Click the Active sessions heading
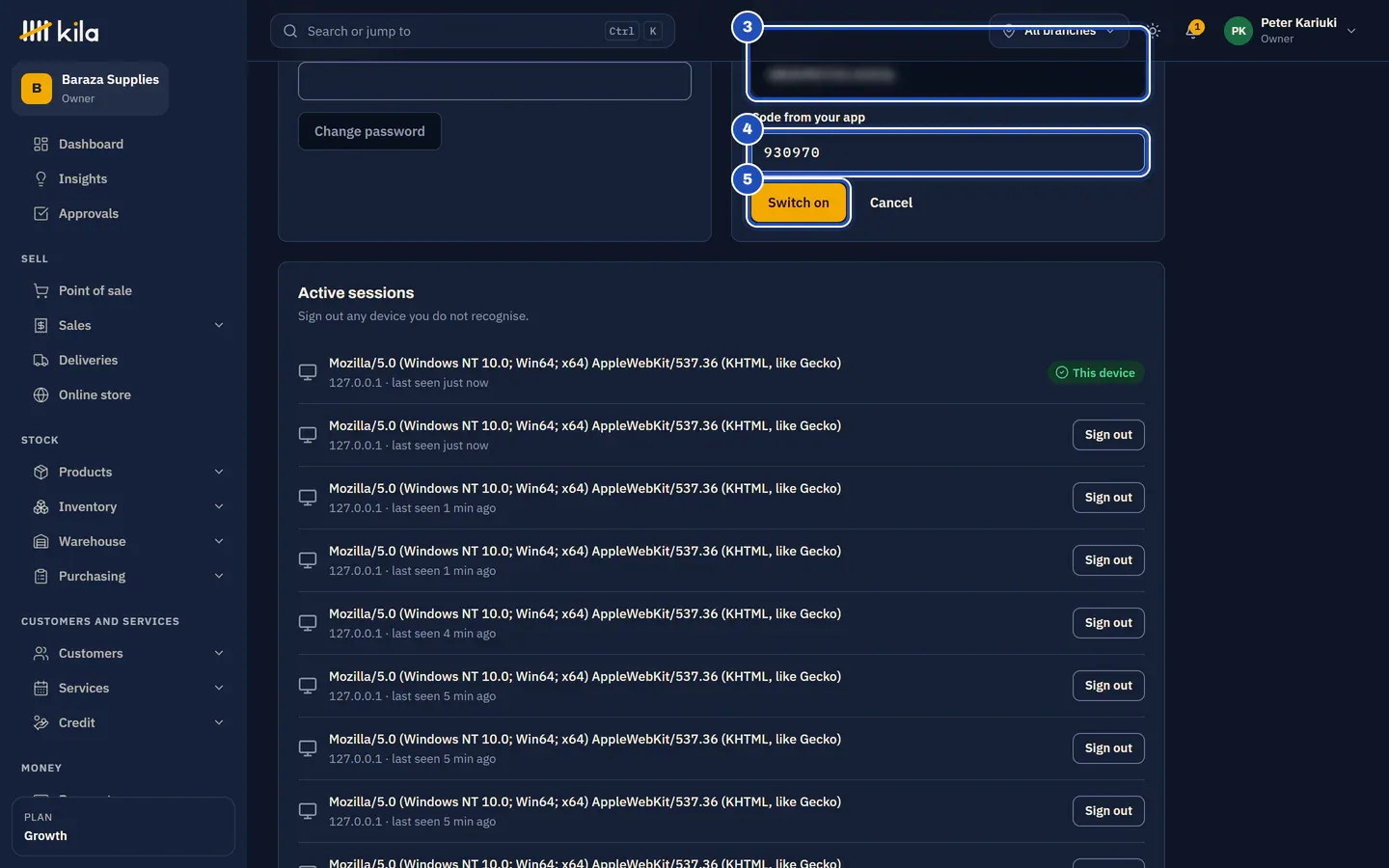The height and width of the screenshot is (868, 1389). (x=356, y=292)
